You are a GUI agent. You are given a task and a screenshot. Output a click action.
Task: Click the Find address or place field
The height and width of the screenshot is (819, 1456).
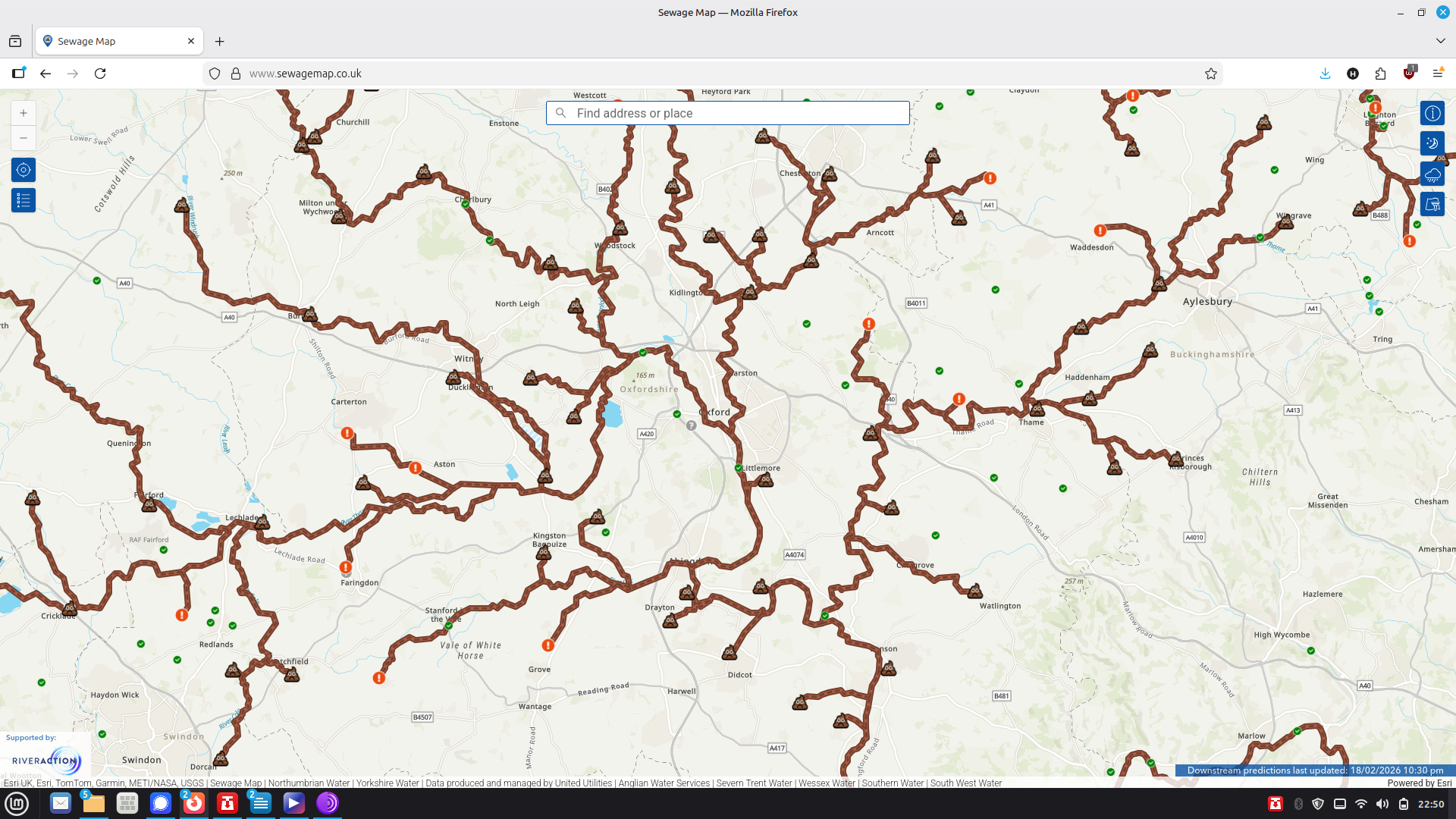click(x=728, y=113)
